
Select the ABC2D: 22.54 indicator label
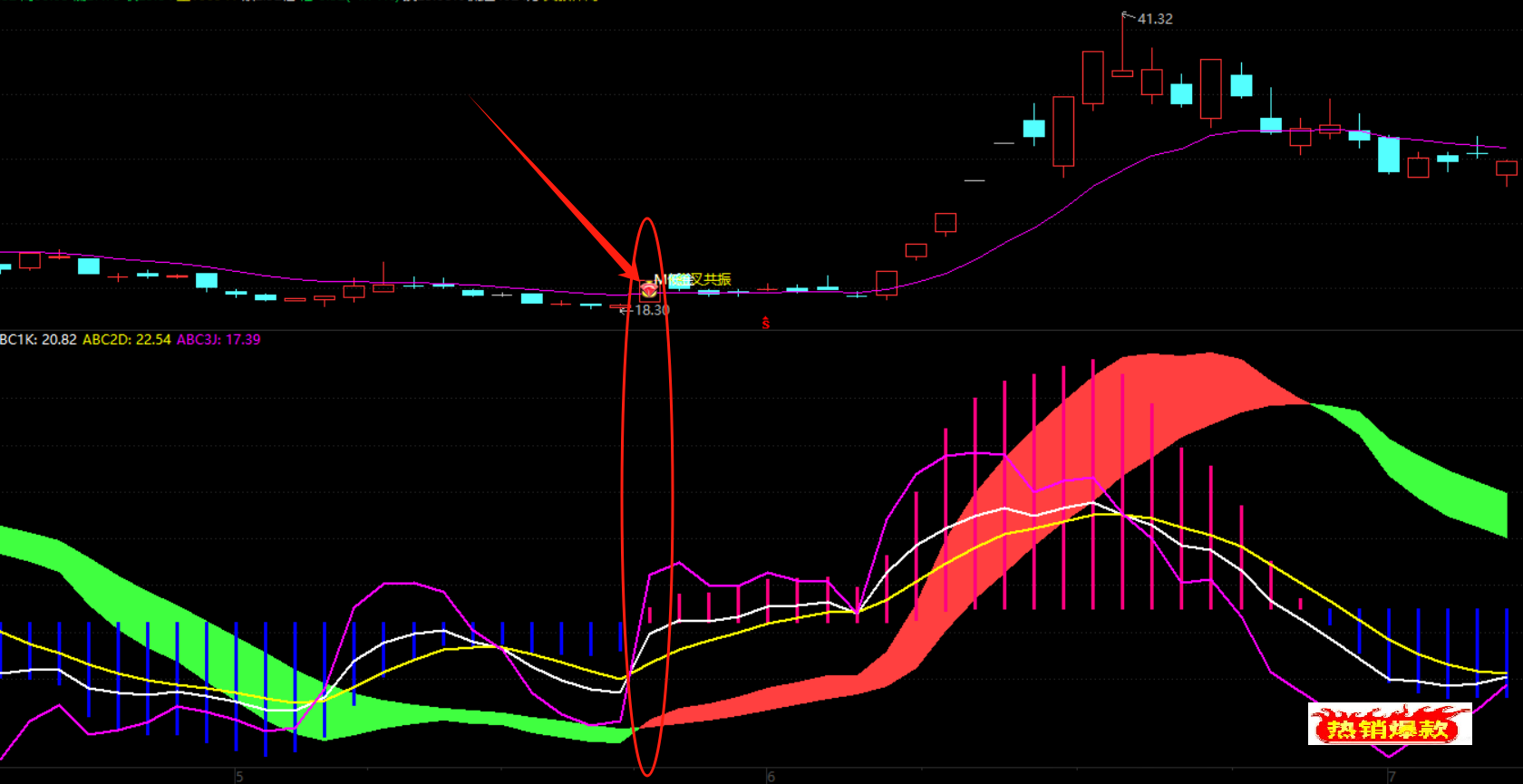(127, 340)
